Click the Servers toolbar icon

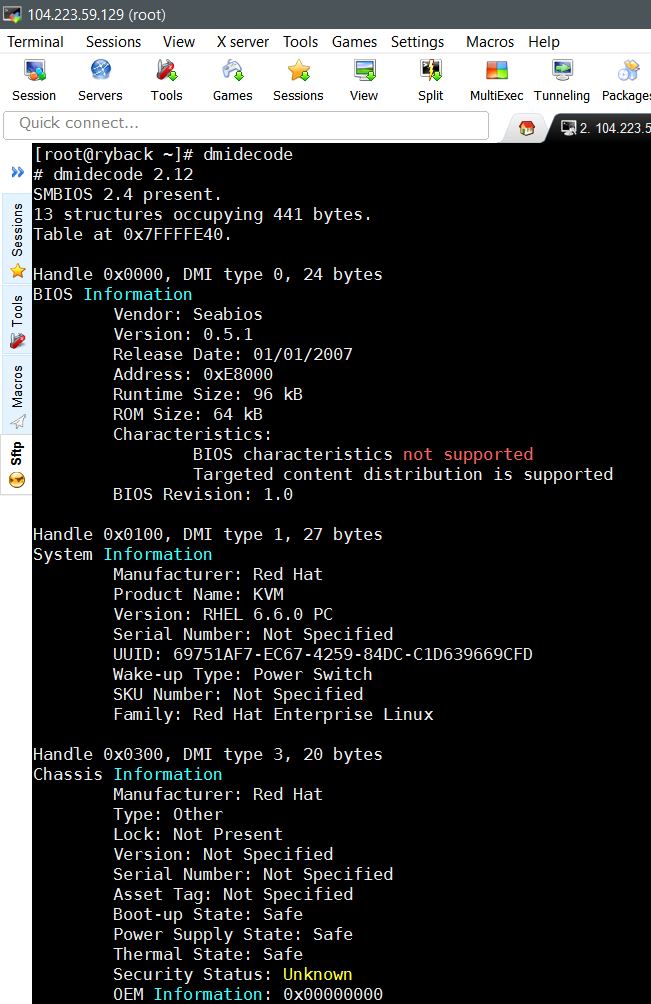[100, 81]
